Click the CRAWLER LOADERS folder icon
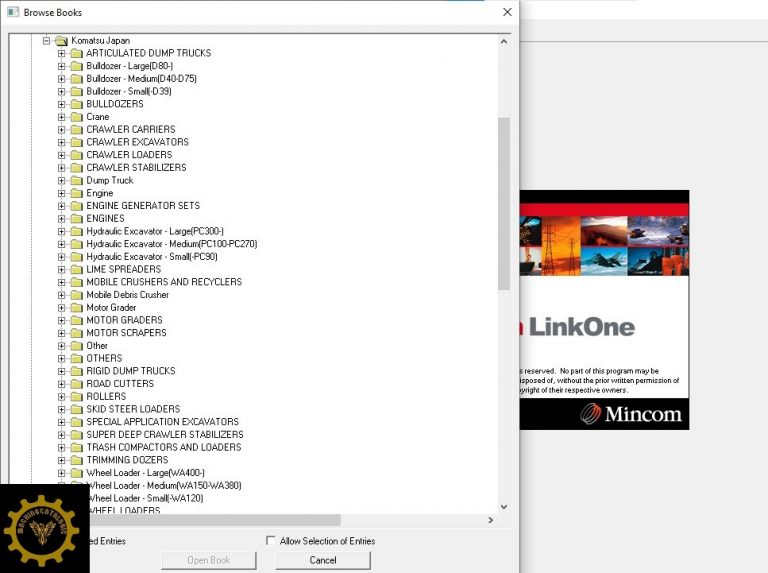This screenshot has height=573, width=768. tap(76, 155)
